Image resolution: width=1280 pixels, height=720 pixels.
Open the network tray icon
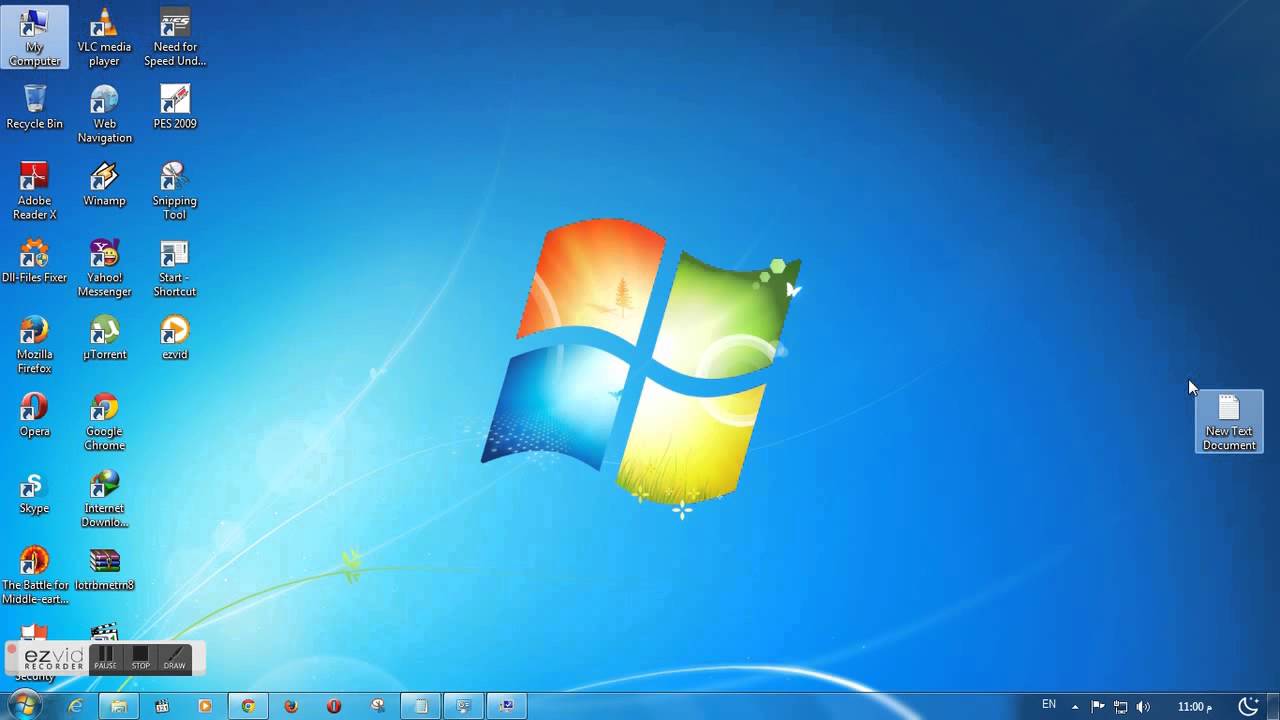point(1120,707)
